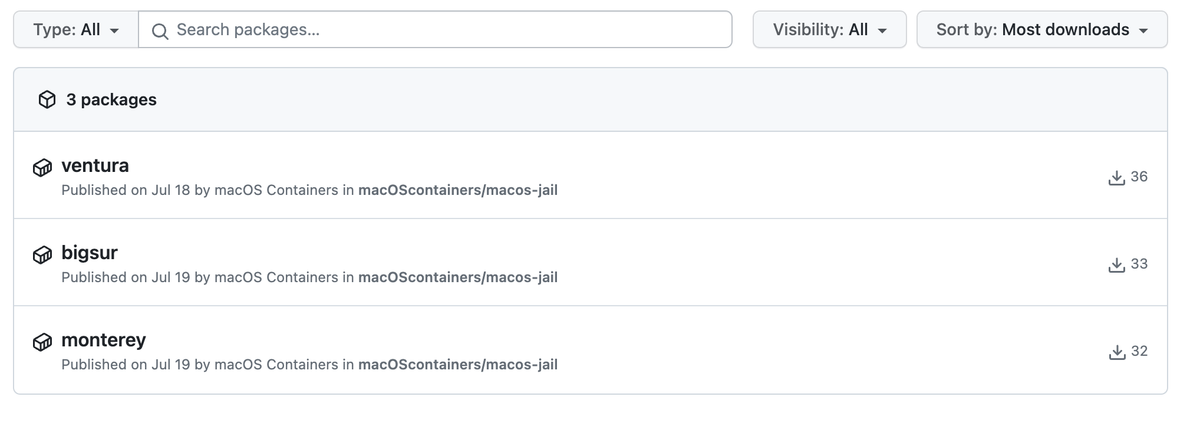
Task: Expand the Visibility: All dropdown
Action: pyautogui.click(x=829, y=30)
